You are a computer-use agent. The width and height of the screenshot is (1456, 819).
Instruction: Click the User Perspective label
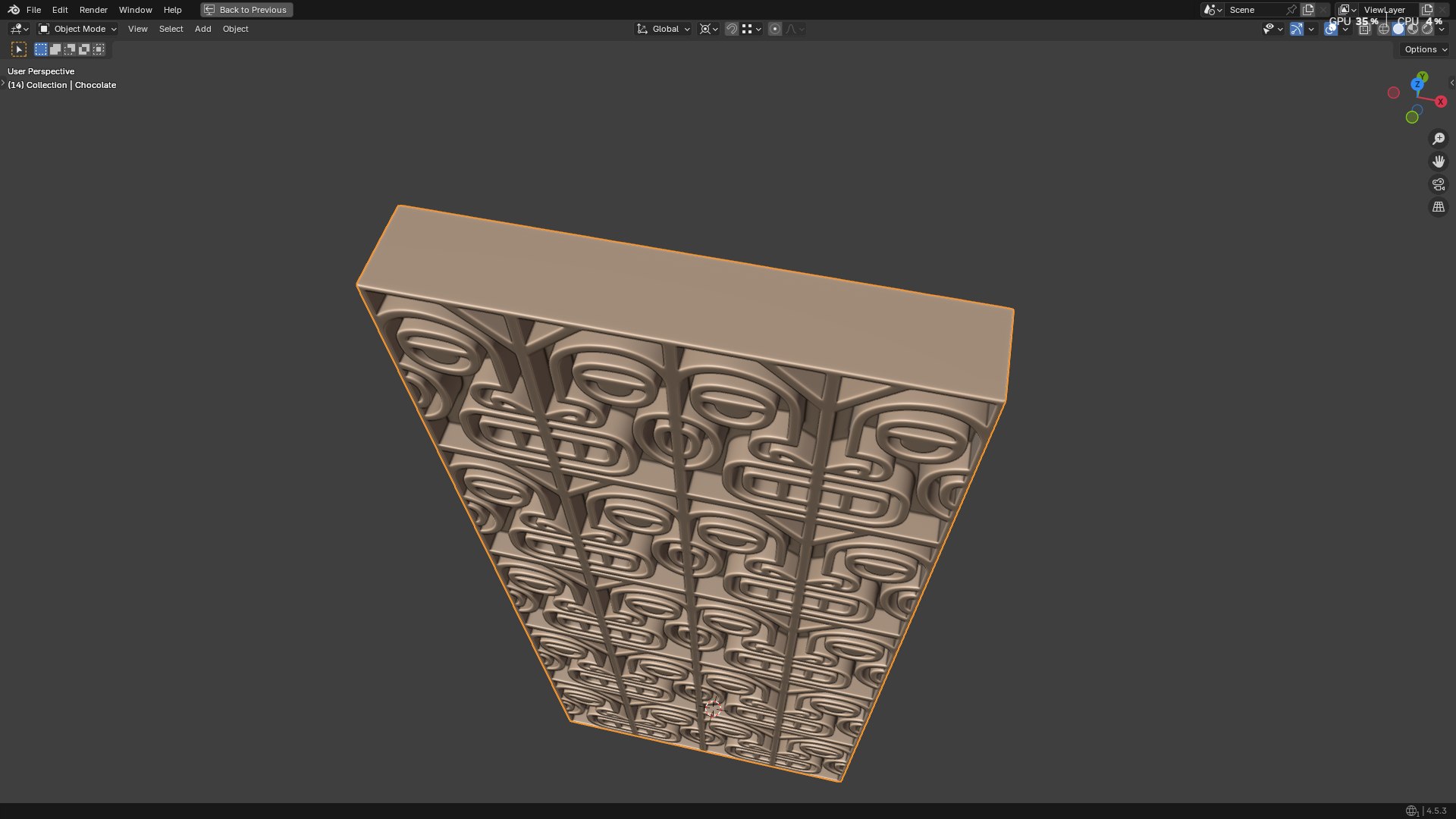[41, 71]
